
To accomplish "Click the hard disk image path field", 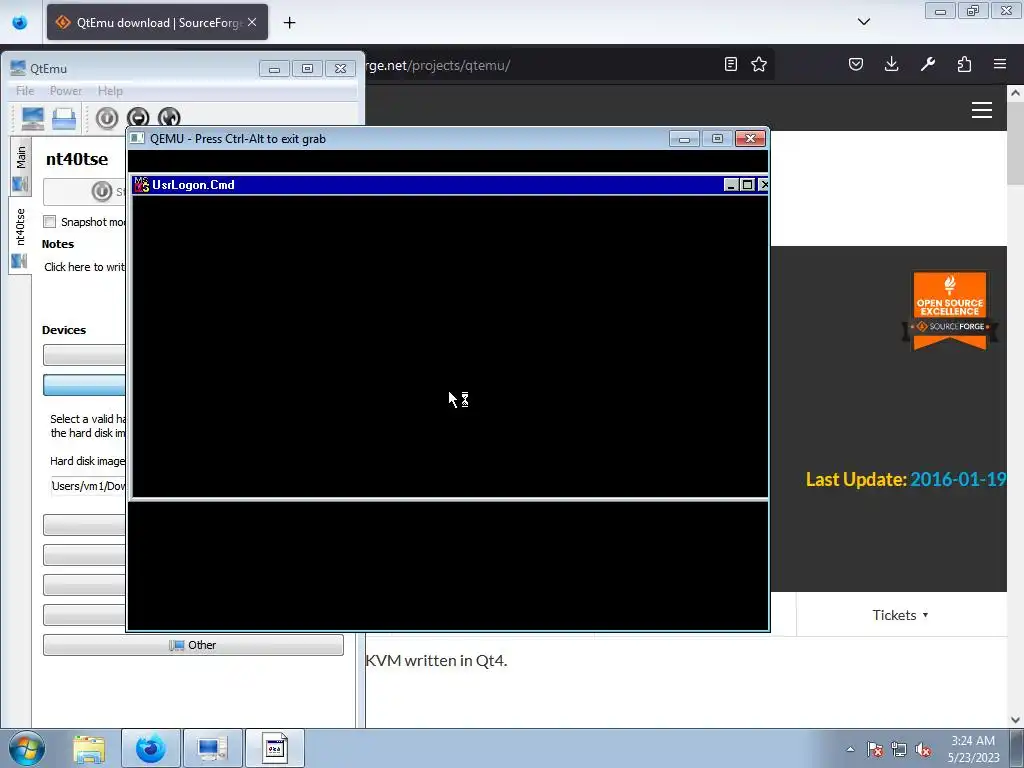I will [88, 486].
